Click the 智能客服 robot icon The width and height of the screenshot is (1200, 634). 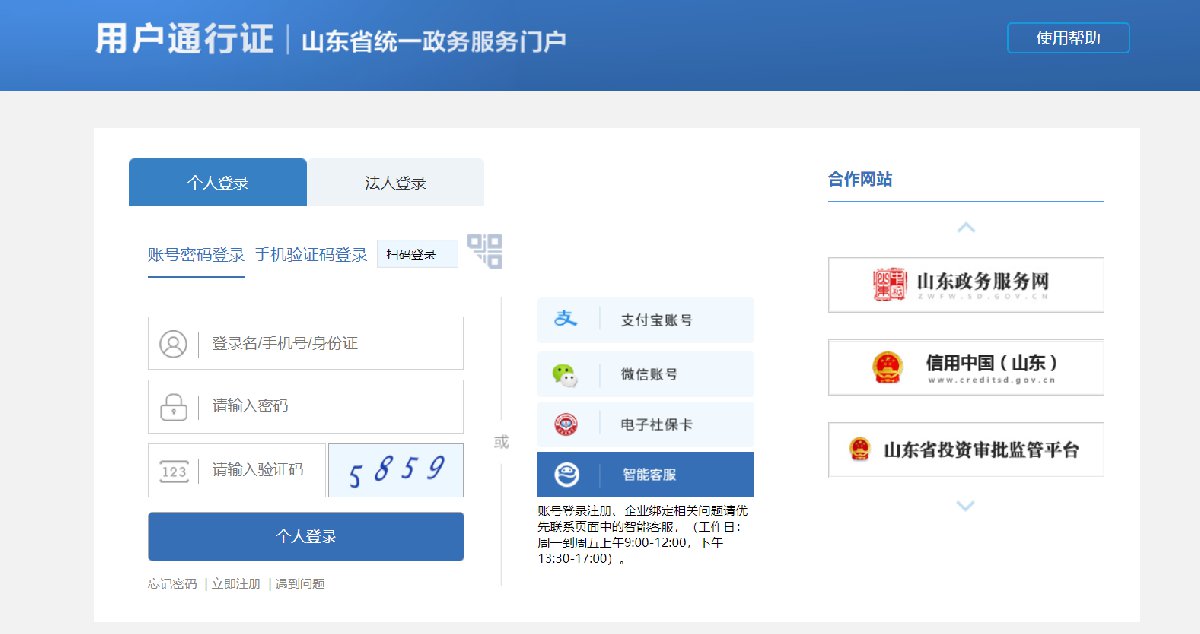(x=566, y=475)
